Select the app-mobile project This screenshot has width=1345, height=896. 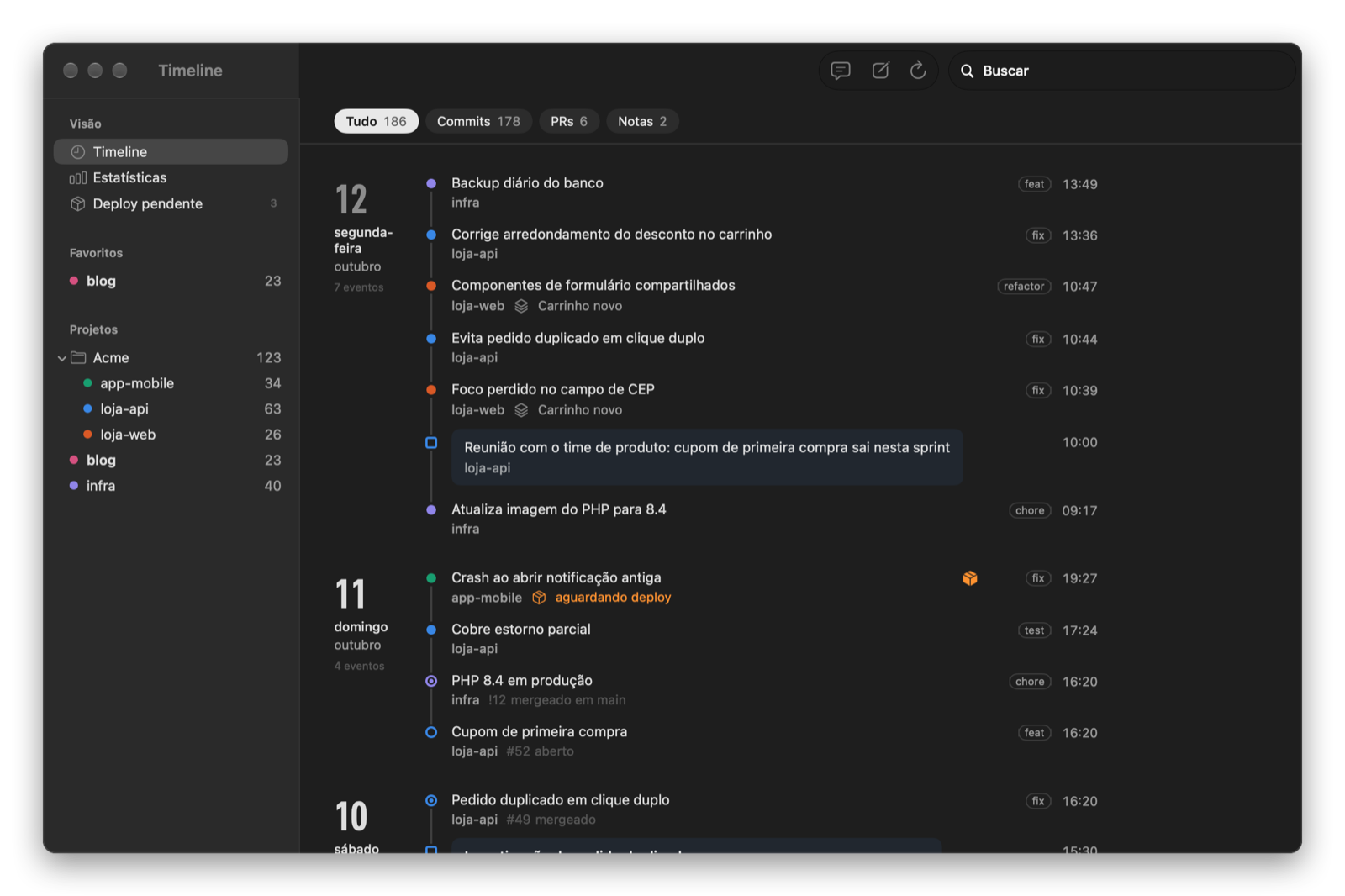[171, 384]
